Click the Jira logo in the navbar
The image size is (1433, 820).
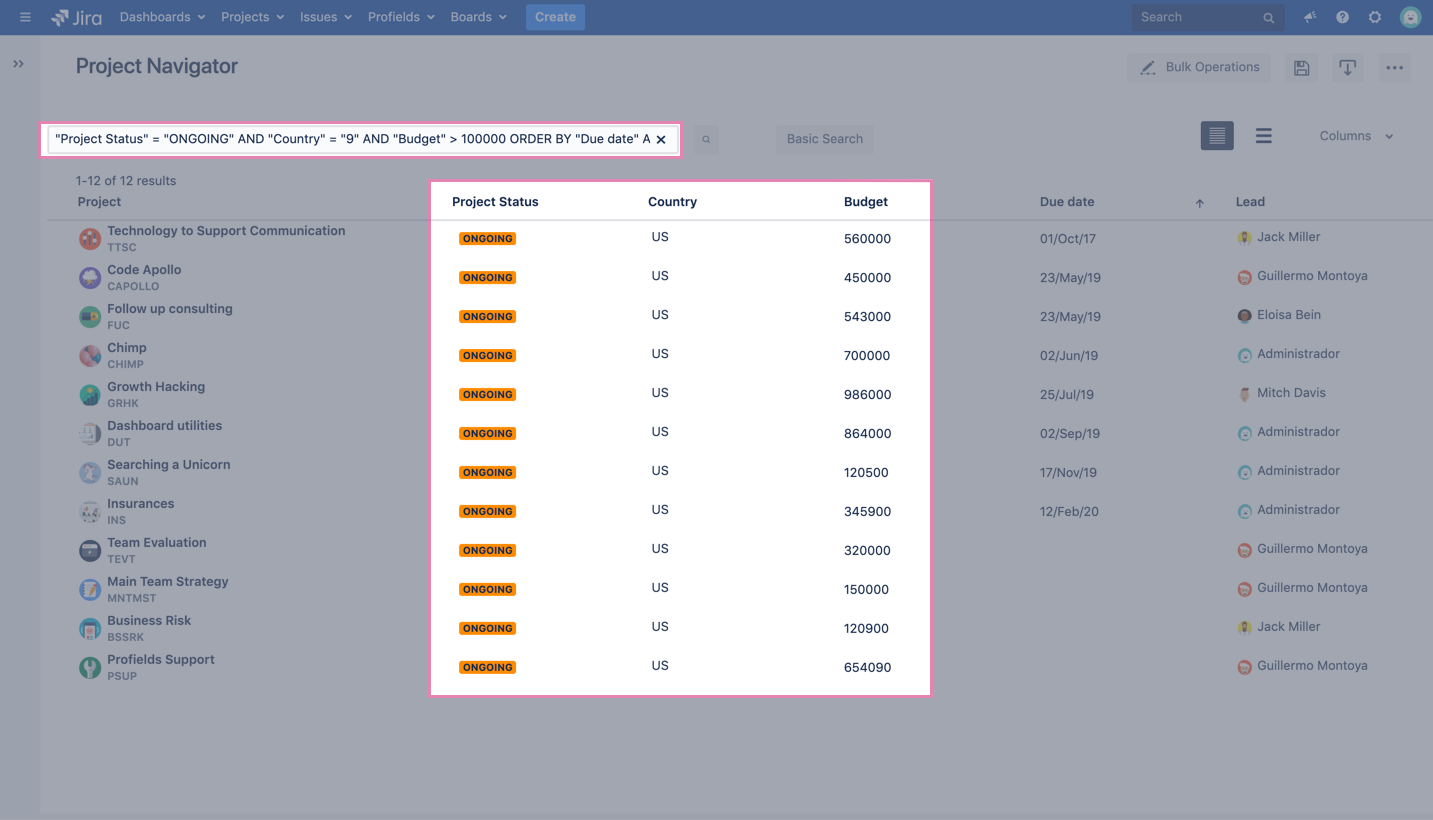[76, 17]
